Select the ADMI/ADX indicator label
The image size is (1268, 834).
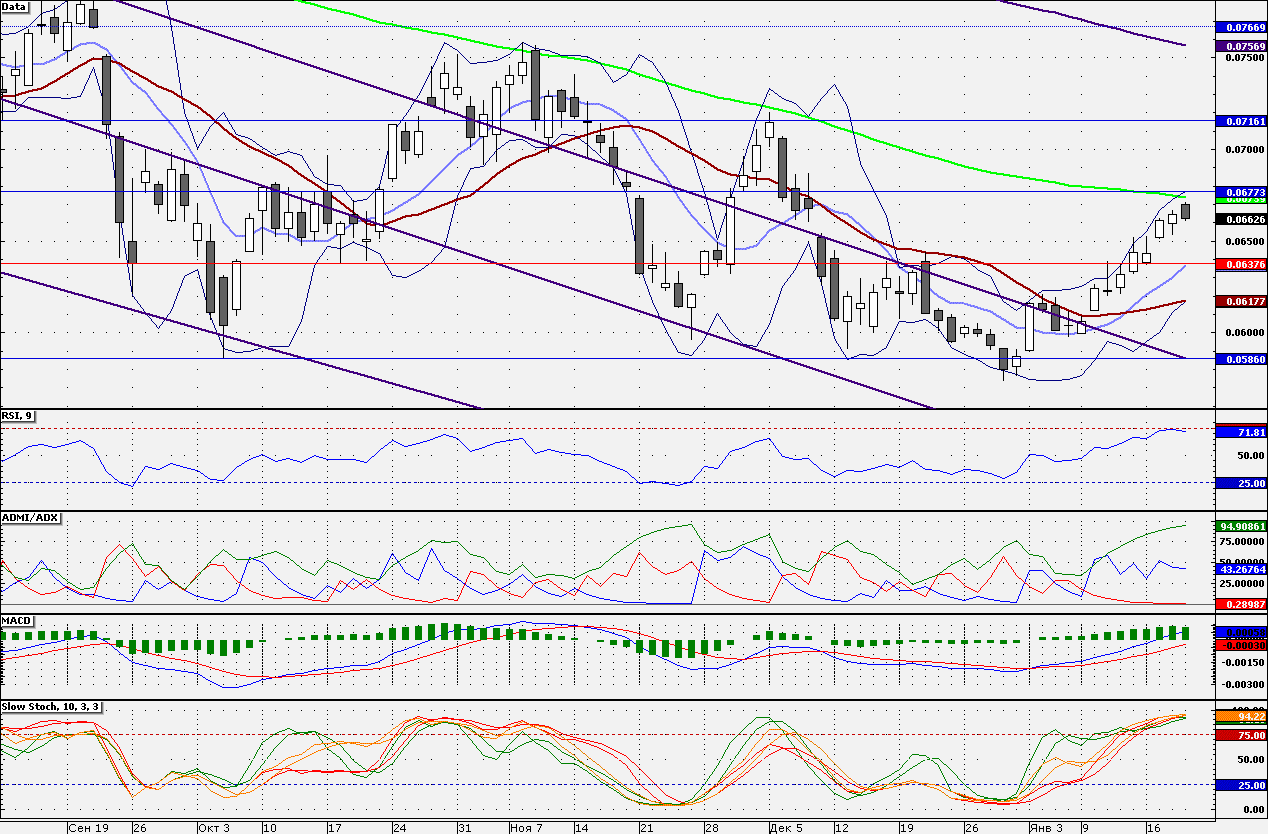point(31,518)
